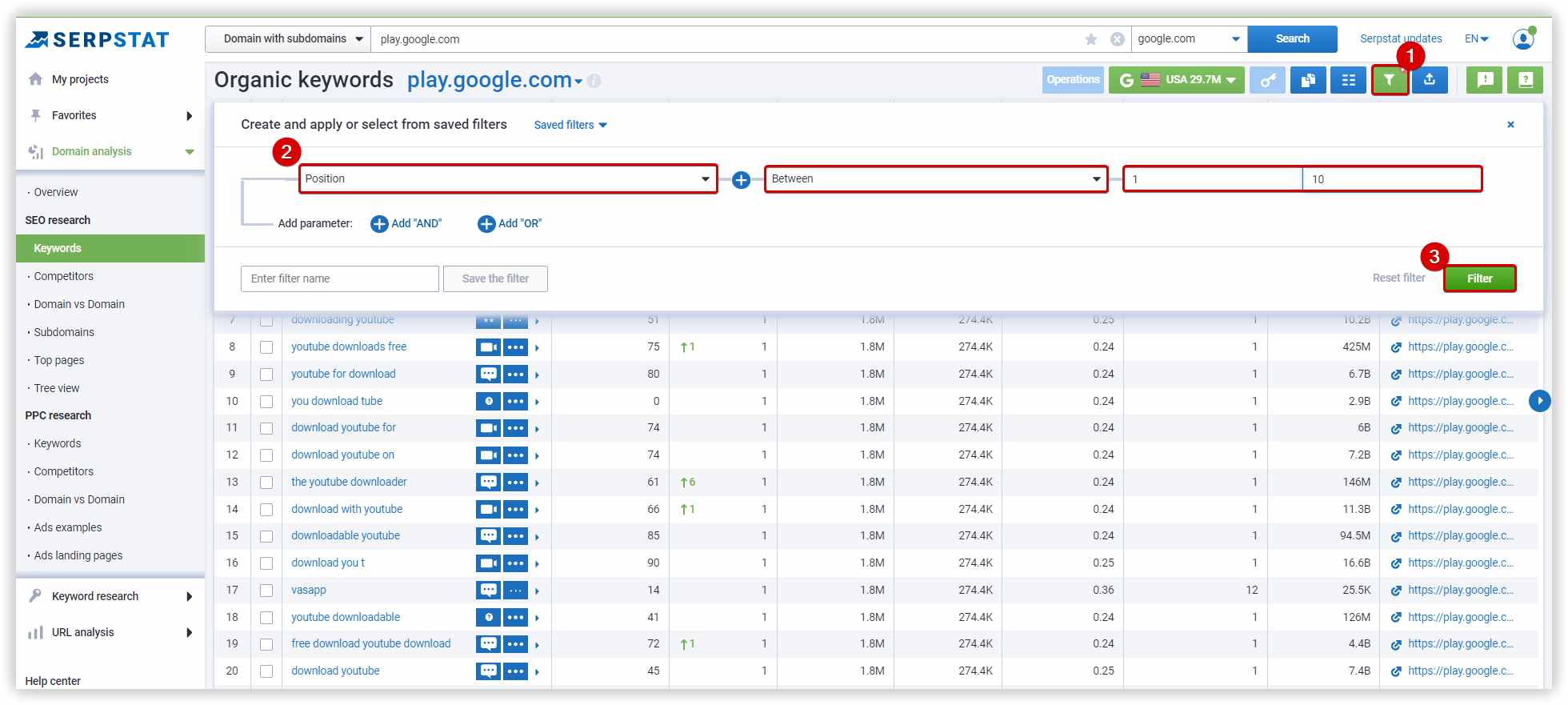This screenshot has width=1568, height=705.
Task: Tick checkbox for the youtube downloader
Action: pos(266,483)
